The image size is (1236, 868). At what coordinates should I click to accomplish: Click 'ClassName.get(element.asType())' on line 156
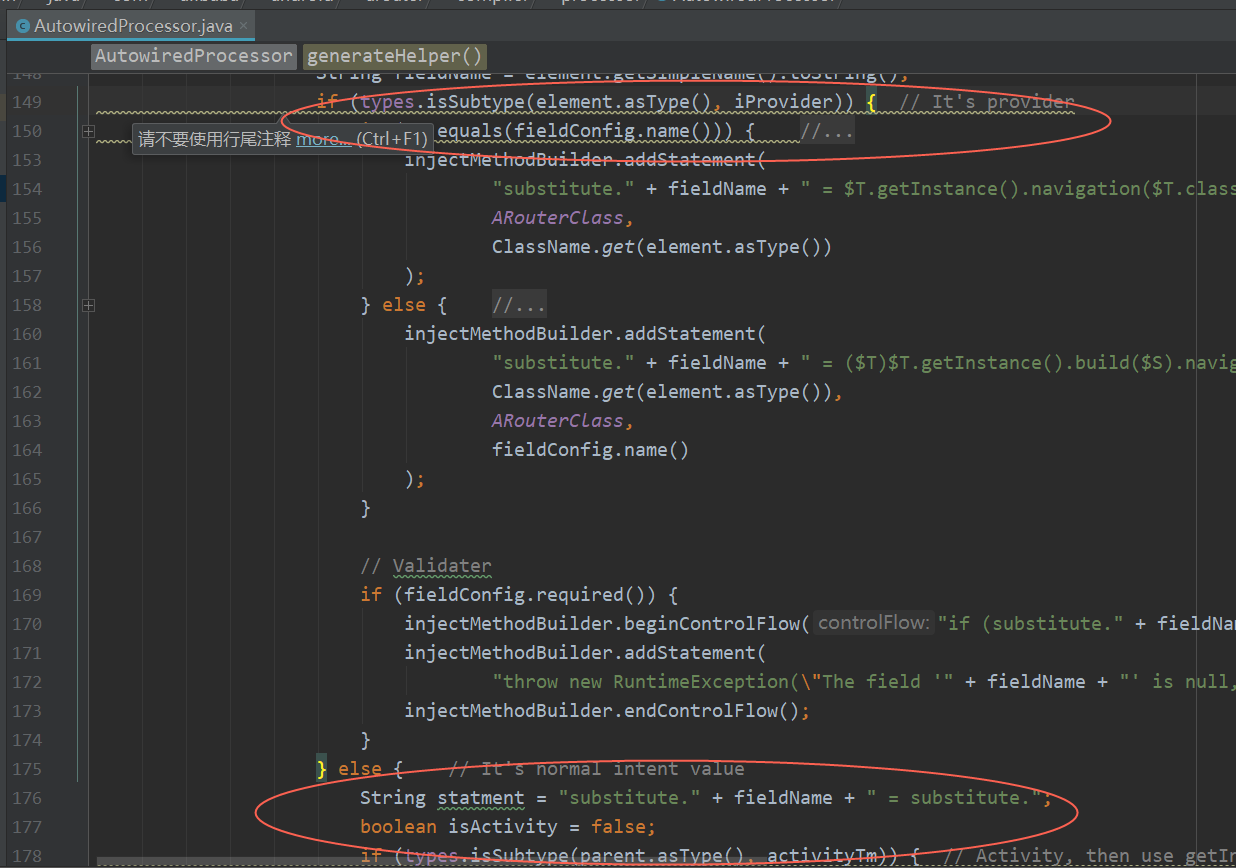(x=662, y=247)
